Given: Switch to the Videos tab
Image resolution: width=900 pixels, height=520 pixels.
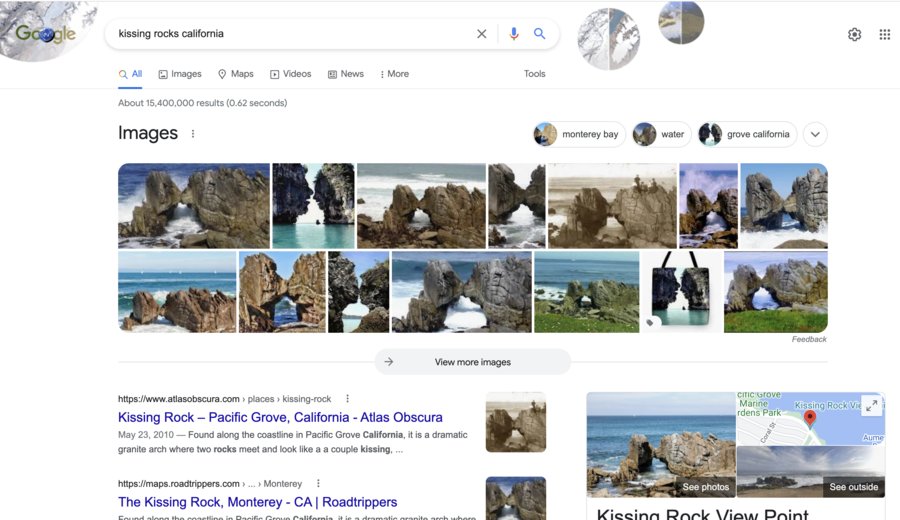Looking at the screenshot, I should click(x=290, y=74).
